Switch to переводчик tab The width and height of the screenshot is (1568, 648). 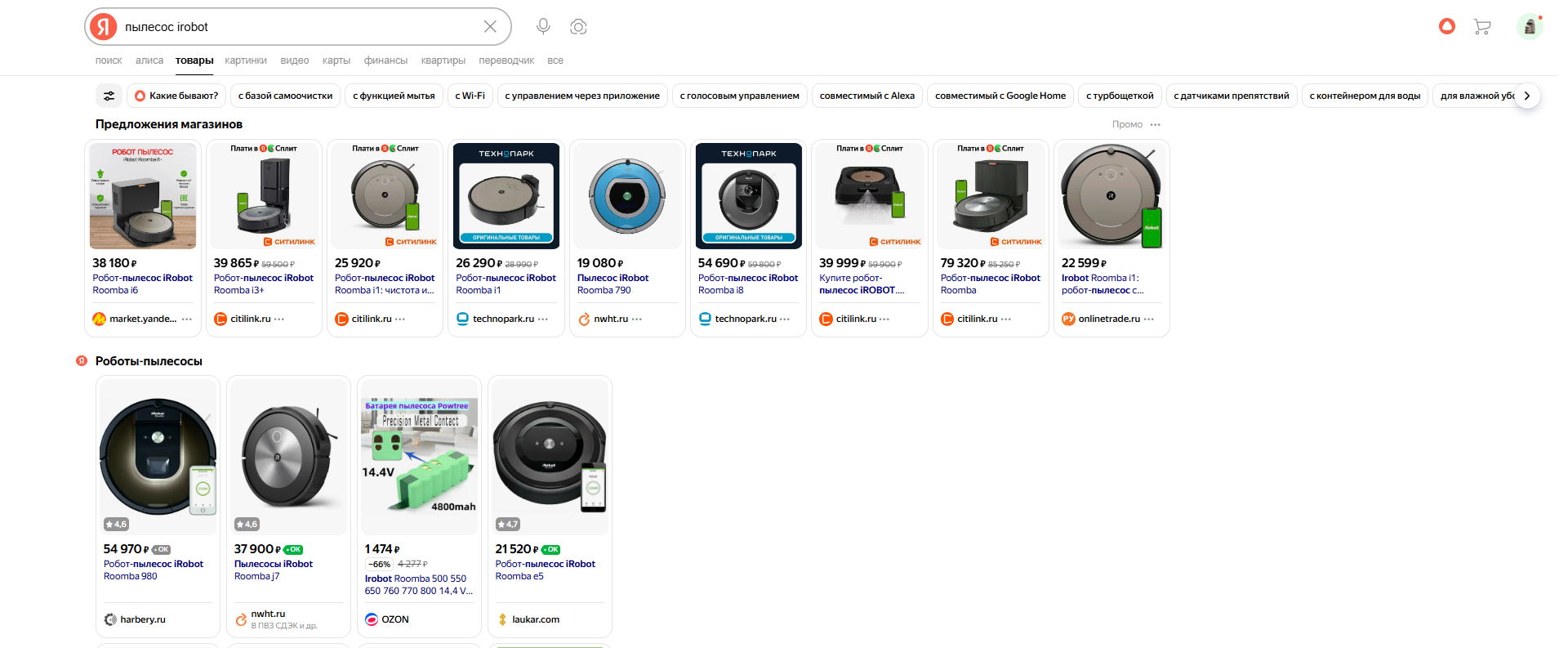pos(506,60)
